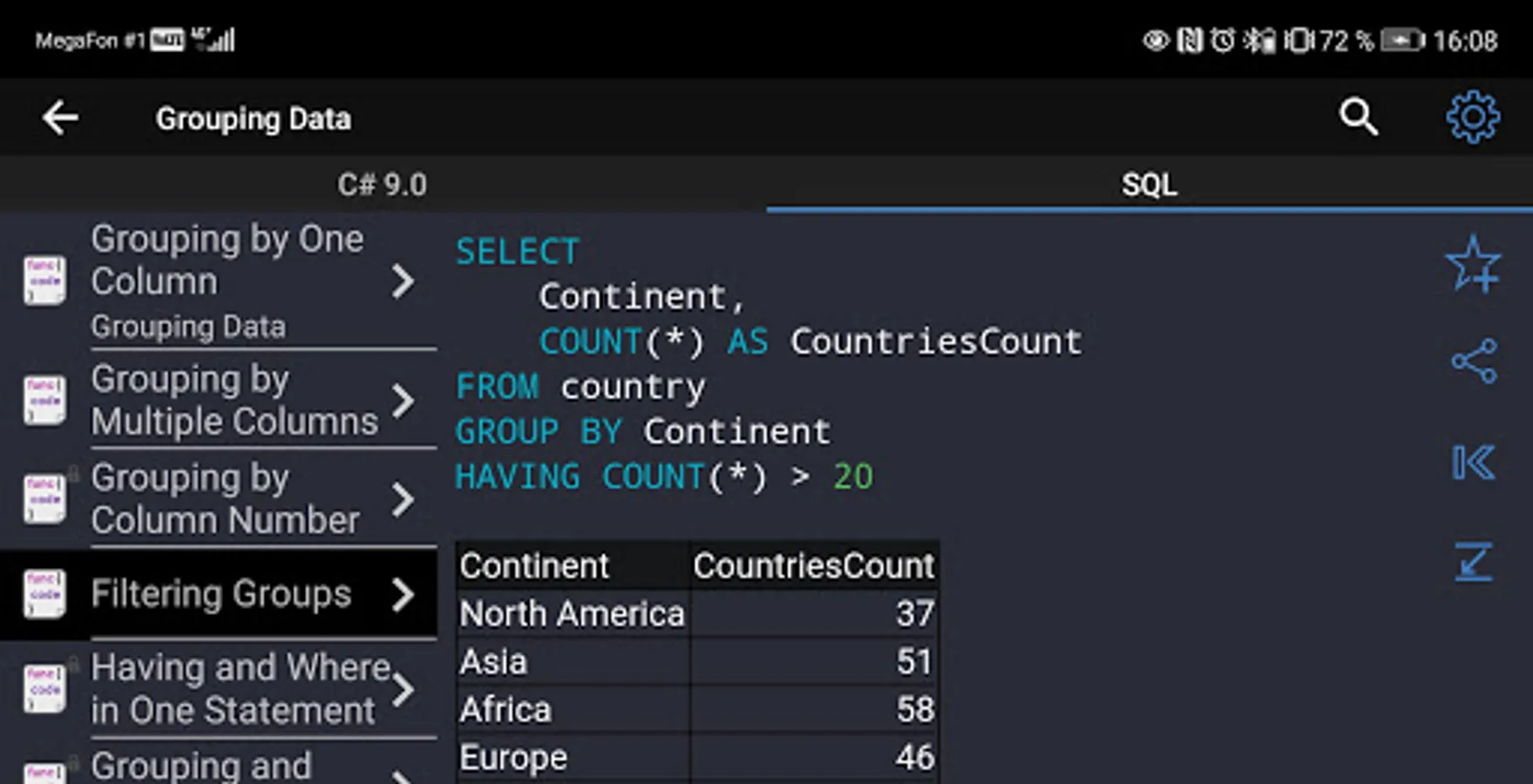
Task: Tap the North America table cell
Action: [572, 614]
